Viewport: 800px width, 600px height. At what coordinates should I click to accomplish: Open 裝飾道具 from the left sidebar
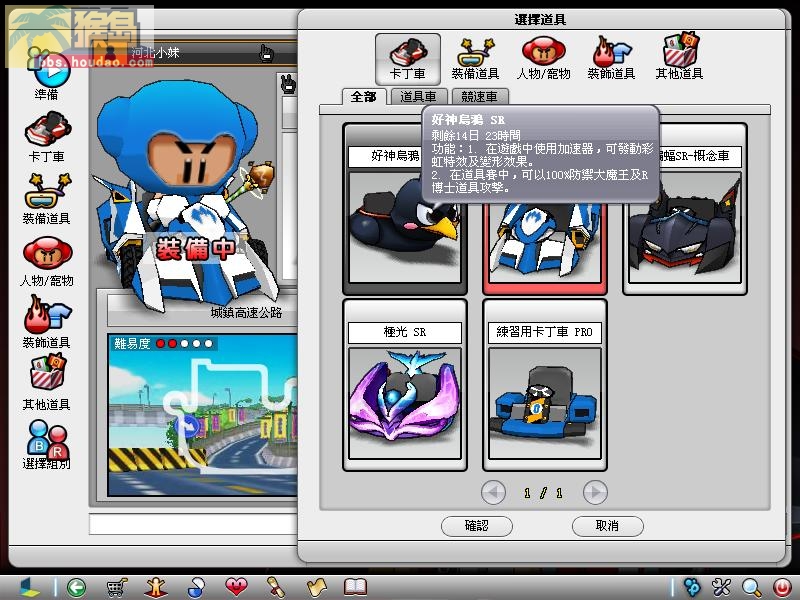(46, 323)
